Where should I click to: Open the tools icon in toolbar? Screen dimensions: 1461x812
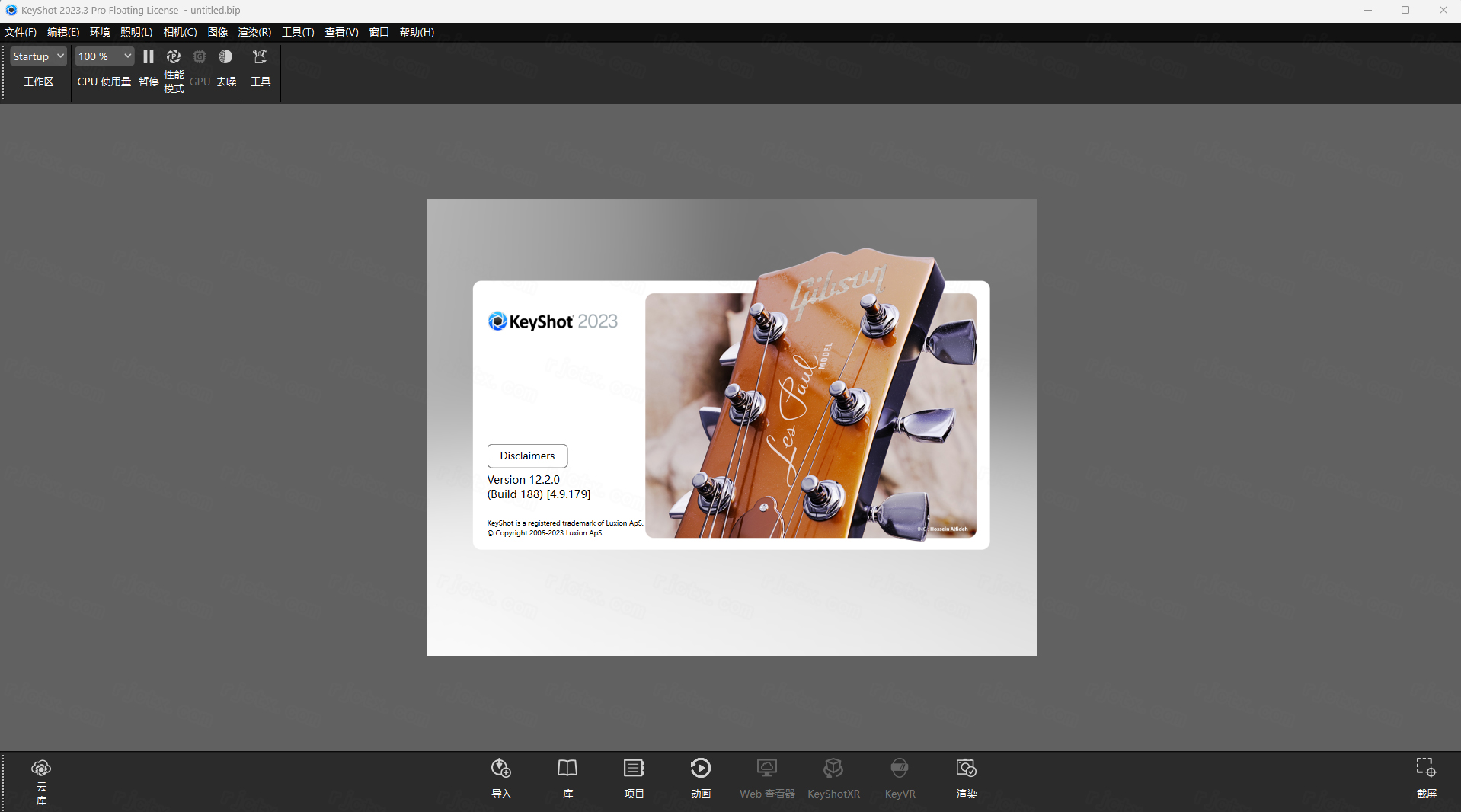(x=260, y=56)
